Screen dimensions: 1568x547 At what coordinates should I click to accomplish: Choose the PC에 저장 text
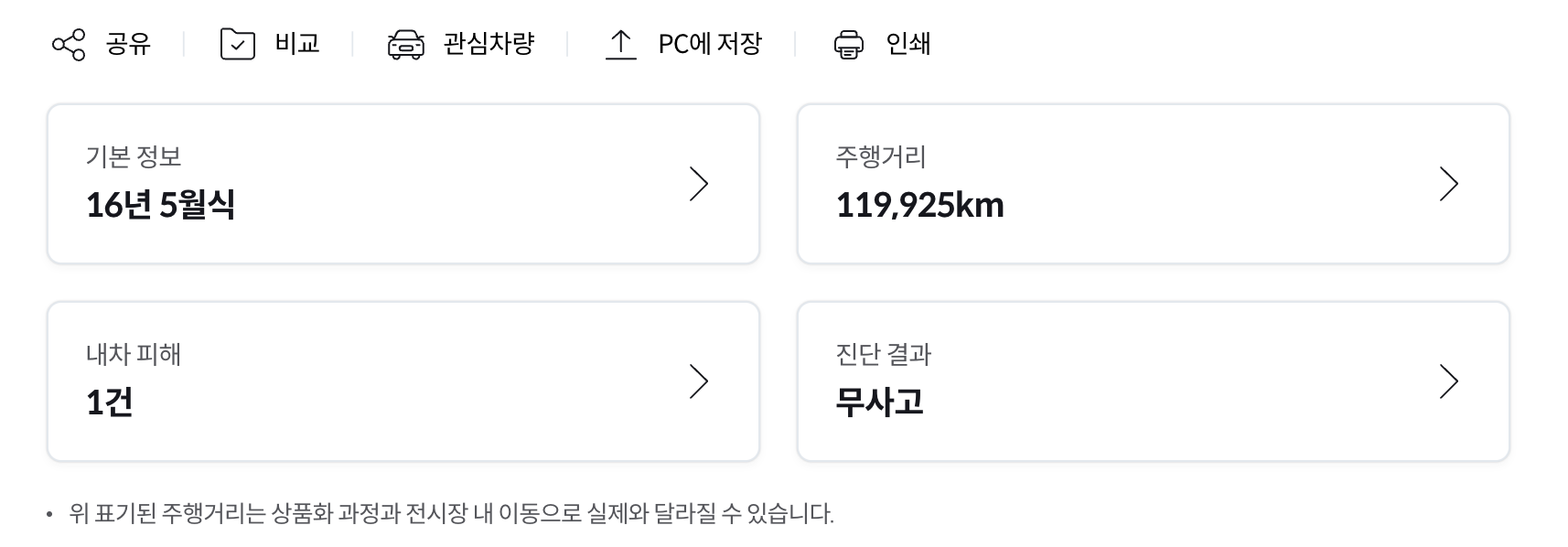tap(710, 44)
